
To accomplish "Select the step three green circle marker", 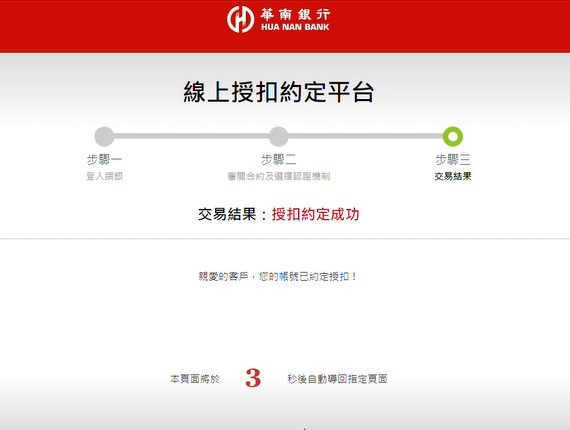I will pos(453,136).
